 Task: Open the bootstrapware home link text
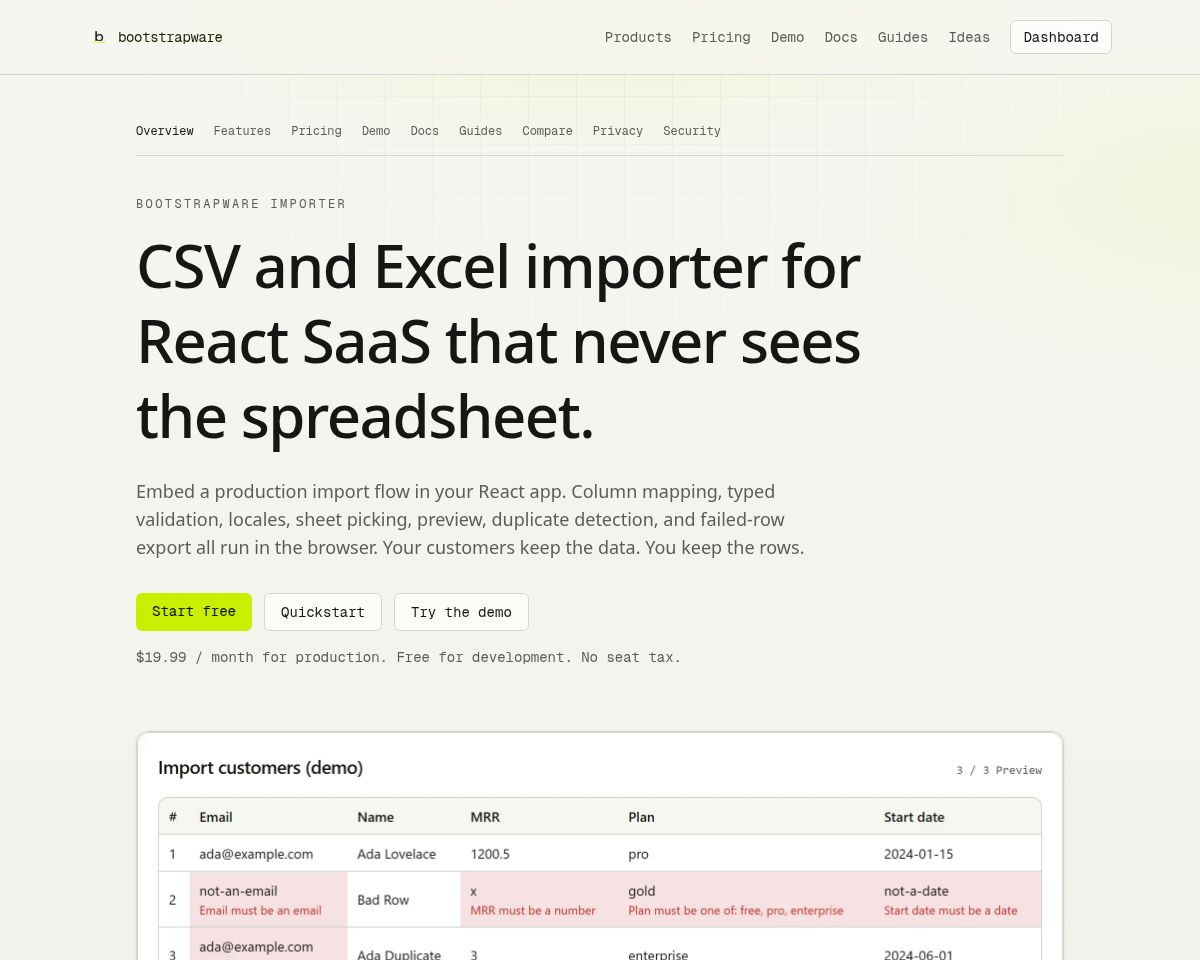(170, 37)
